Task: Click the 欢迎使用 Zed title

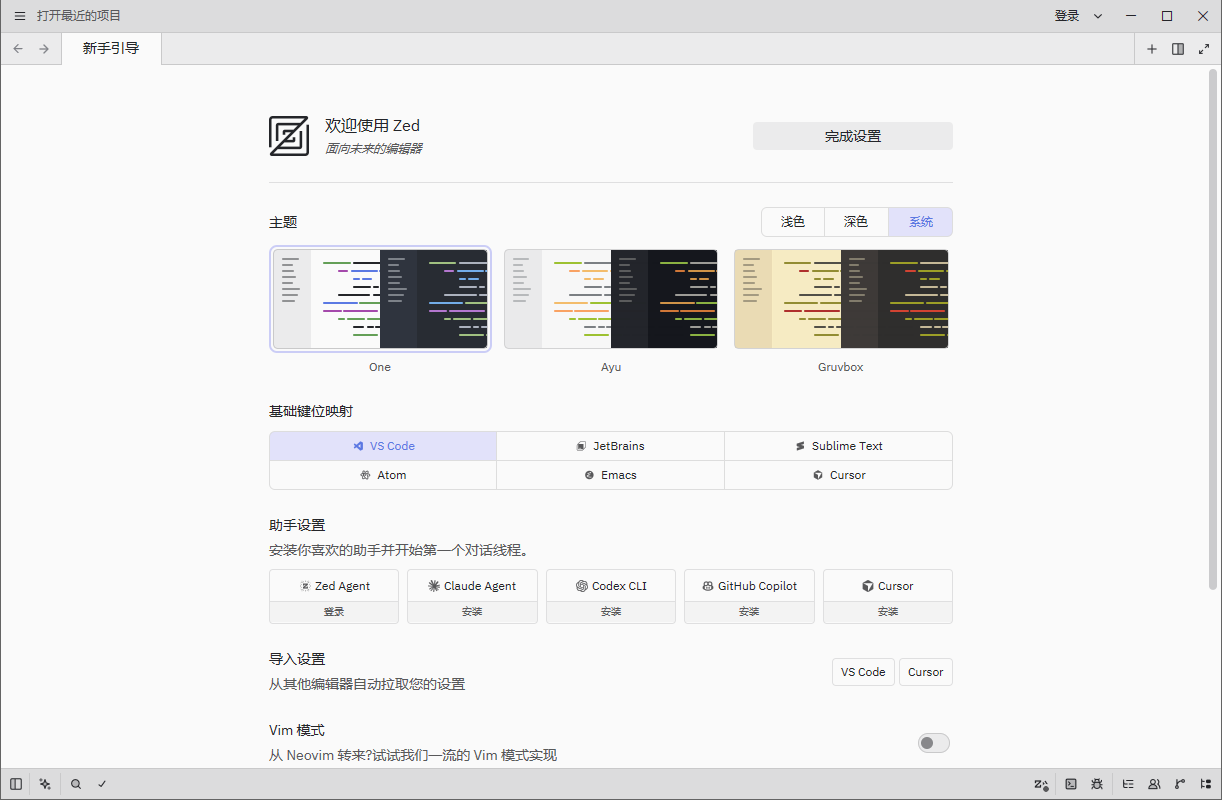Action: (372, 125)
